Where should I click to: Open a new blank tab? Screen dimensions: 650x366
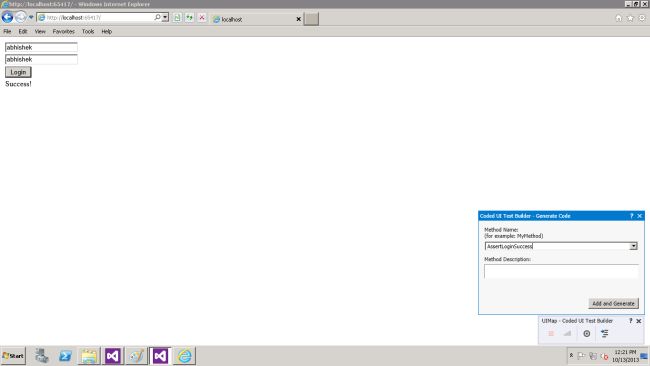pyautogui.click(x=311, y=19)
